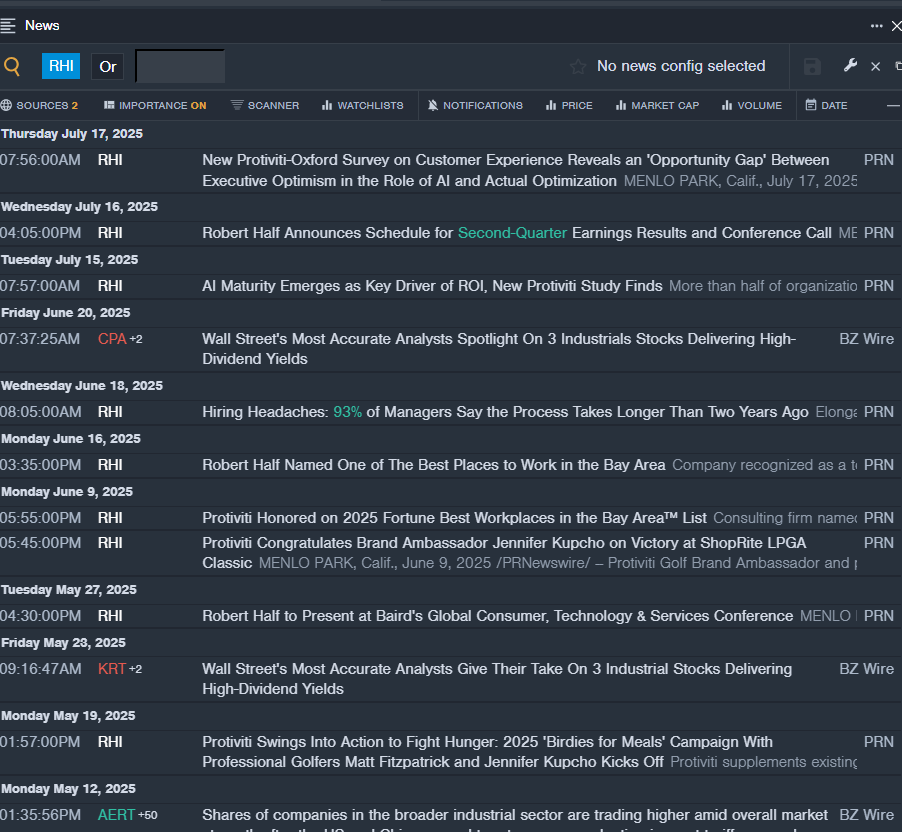
Task: Toggle the Or search operator
Action: 108,67
